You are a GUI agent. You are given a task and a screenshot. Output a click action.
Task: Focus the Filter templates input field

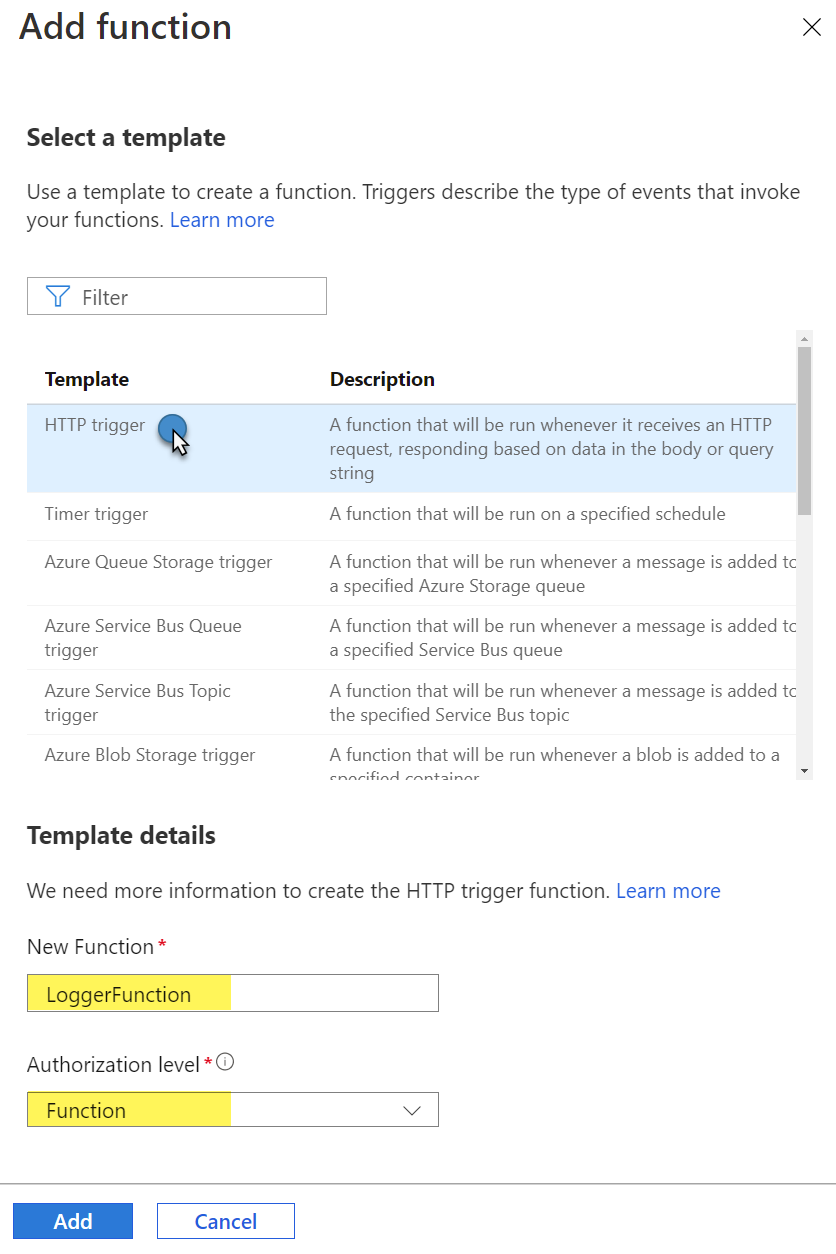[x=177, y=296]
